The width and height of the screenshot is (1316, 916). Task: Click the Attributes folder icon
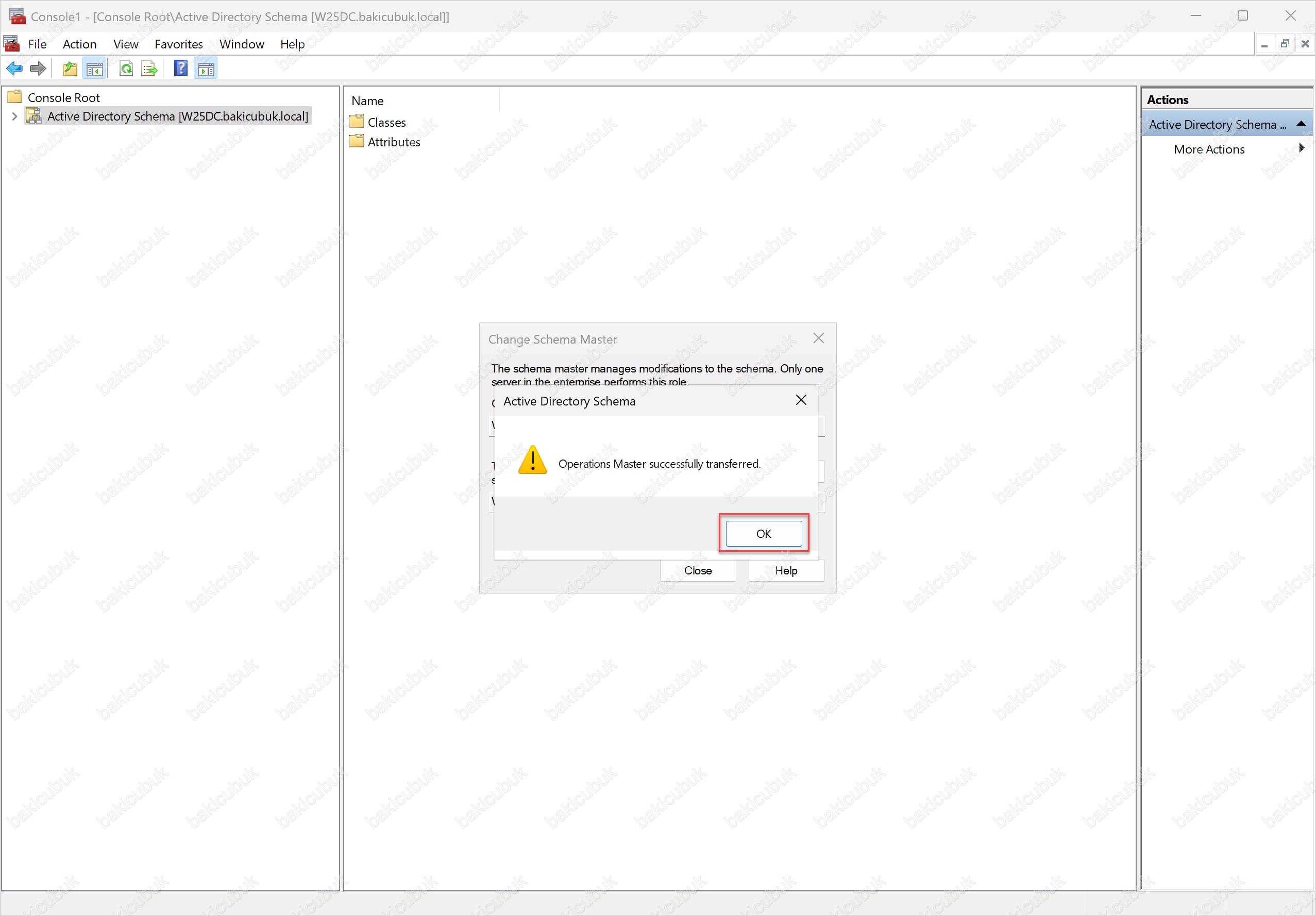(x=357, y=141)
